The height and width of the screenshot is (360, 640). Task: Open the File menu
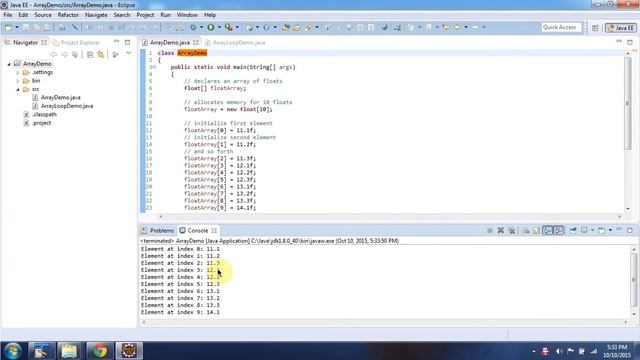point(8,15)
